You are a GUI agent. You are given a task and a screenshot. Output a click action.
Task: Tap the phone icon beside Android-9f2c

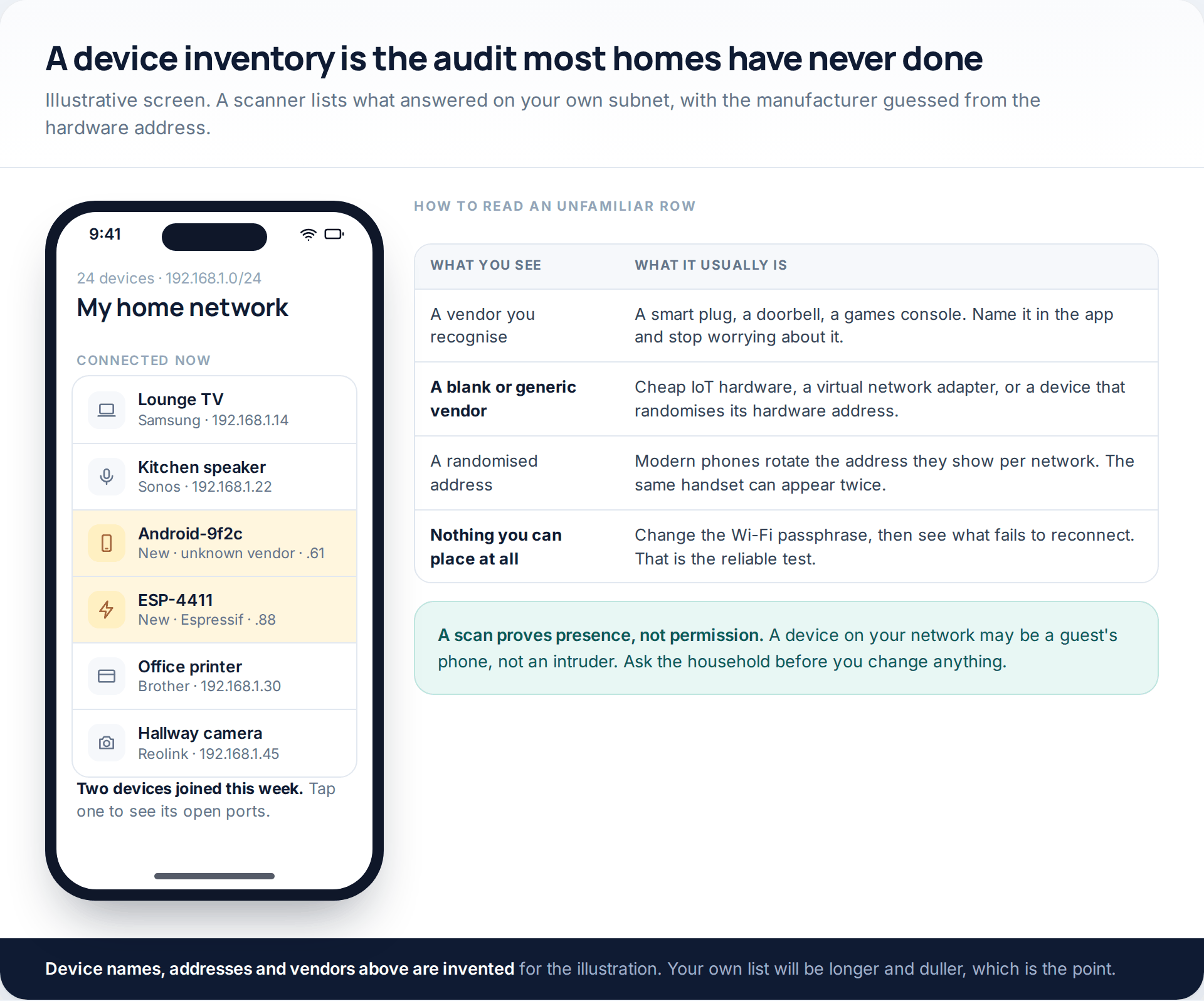pos(107,543)
